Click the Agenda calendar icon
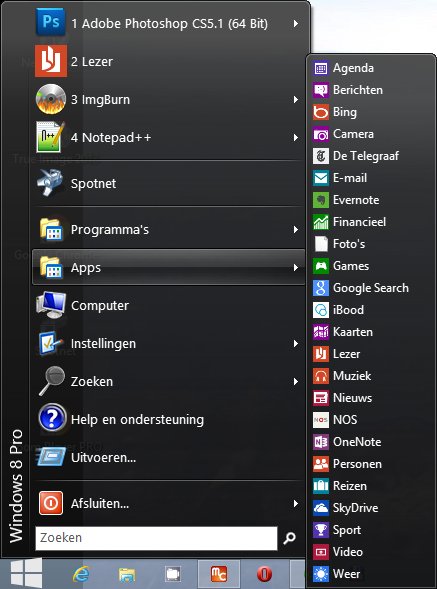437x589 pixels. 321,68
